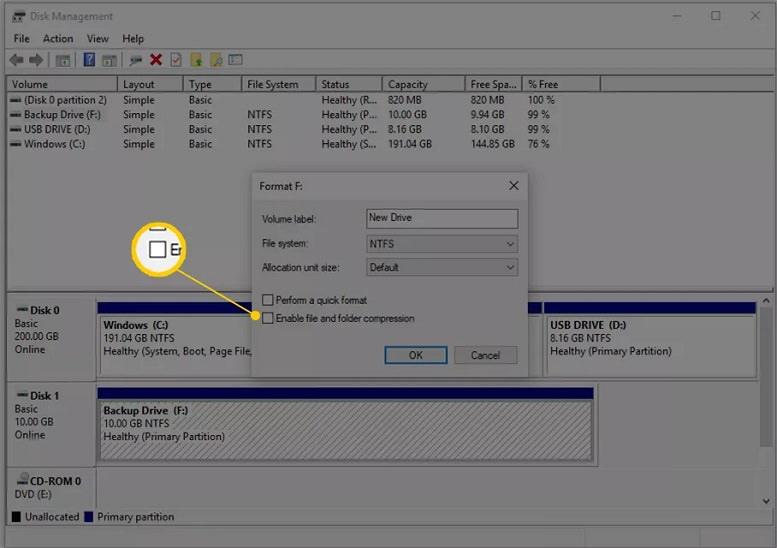777x548 pixels.
Task: Sort by the Type column header
Action: (x=212, y=84)
